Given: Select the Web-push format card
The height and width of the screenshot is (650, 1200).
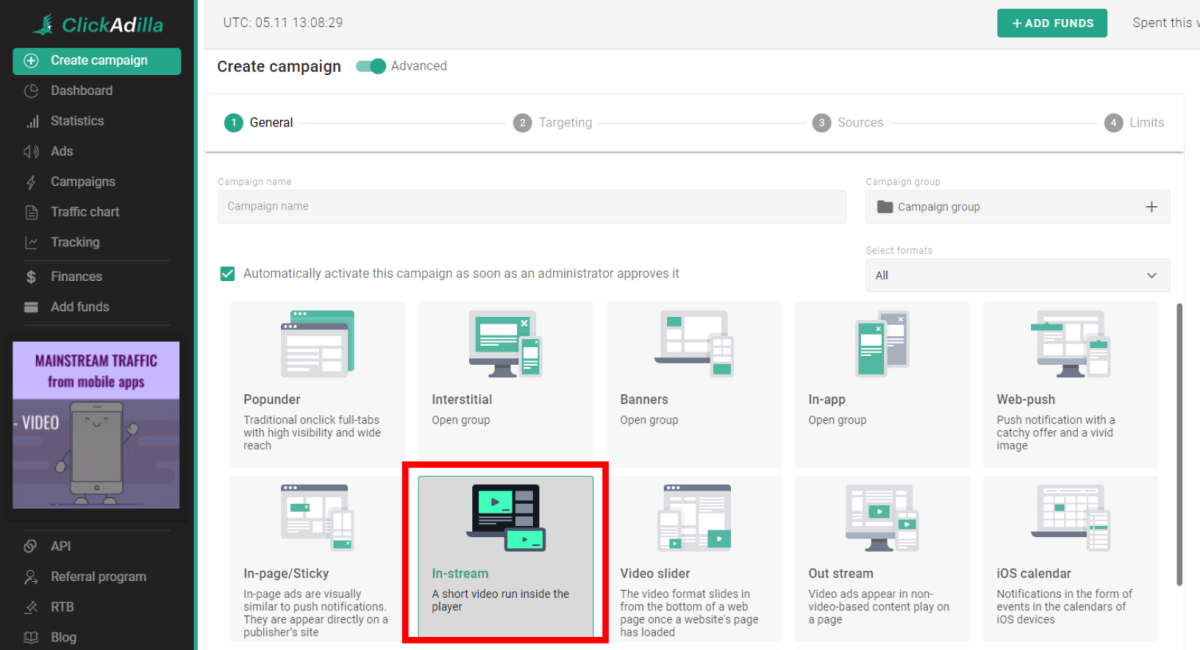Looking at the screenshot, I should [1070, 384].
